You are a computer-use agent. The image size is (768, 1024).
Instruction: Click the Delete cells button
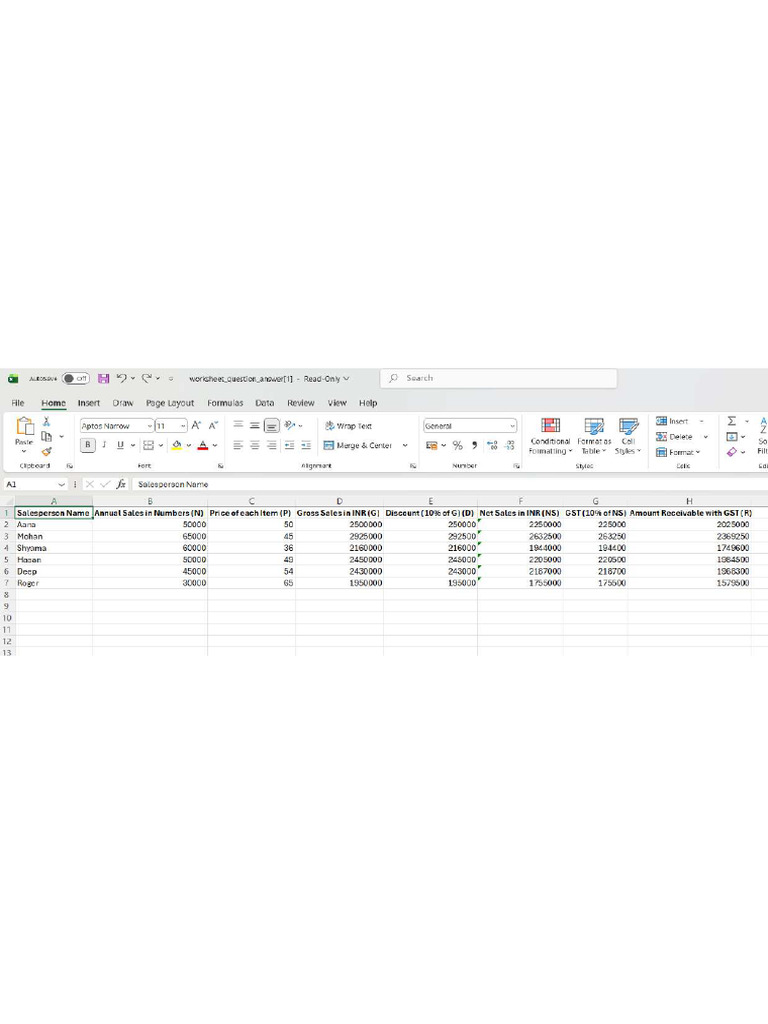(674, 436)
